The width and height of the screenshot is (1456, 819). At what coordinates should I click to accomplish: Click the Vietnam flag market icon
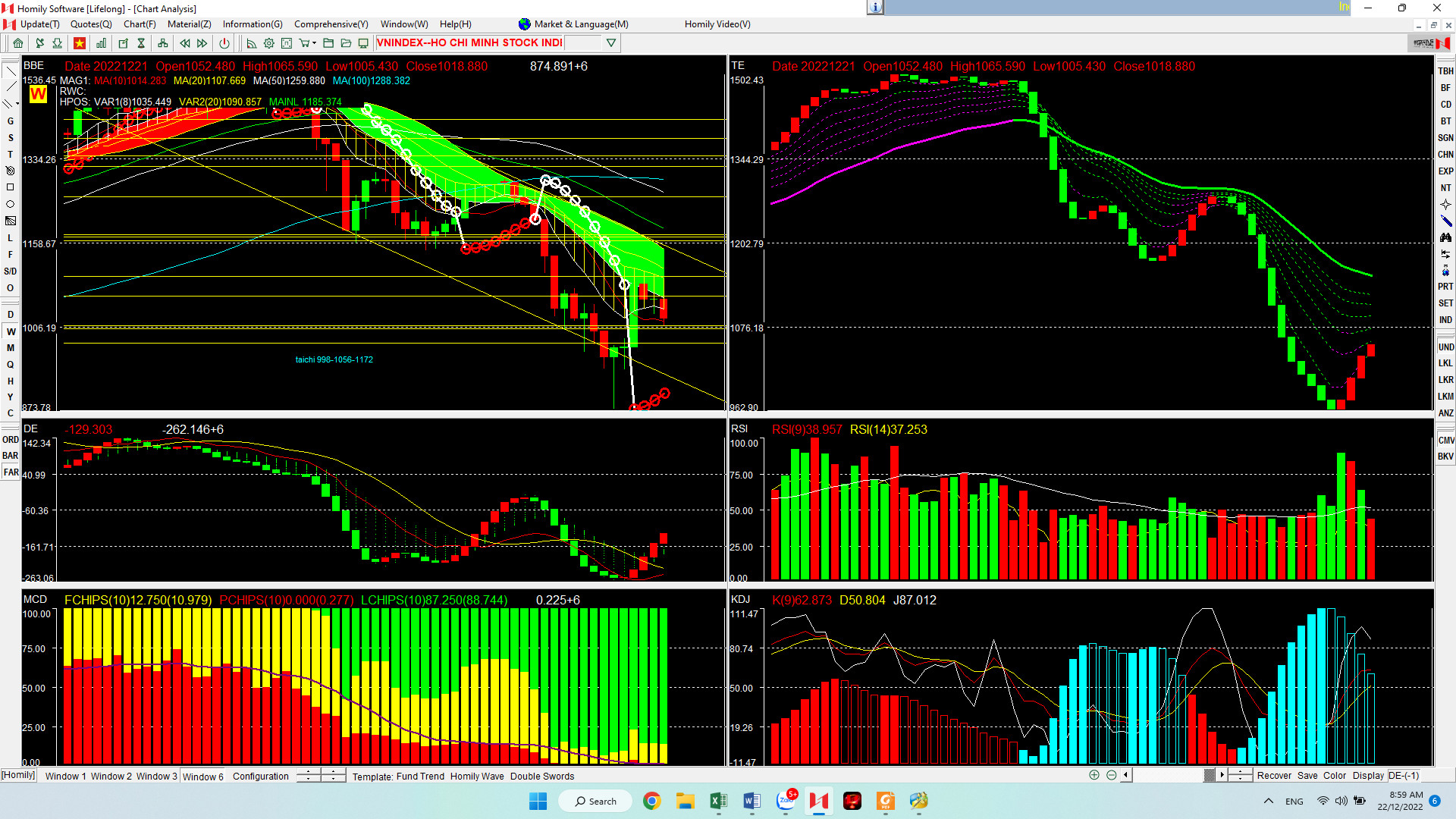pos(80,43)
